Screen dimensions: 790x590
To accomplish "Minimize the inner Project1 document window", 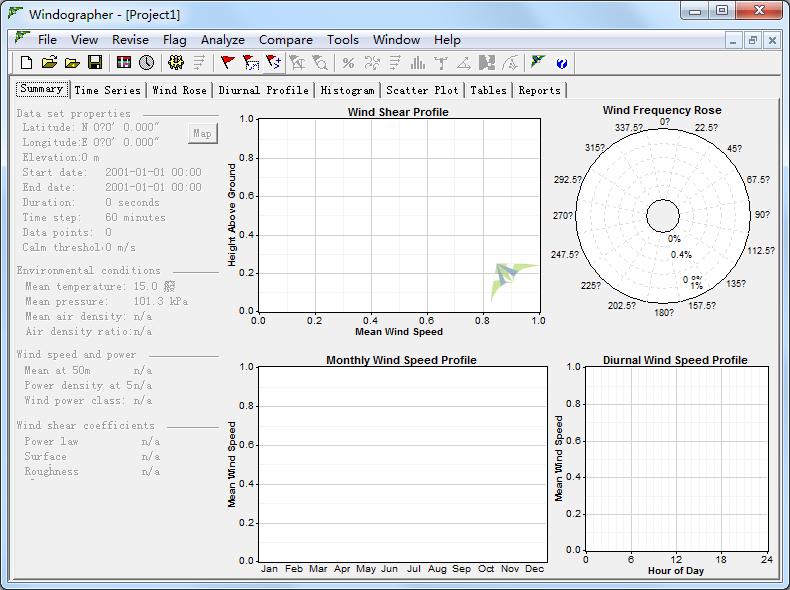I will [x=733, y=40].
